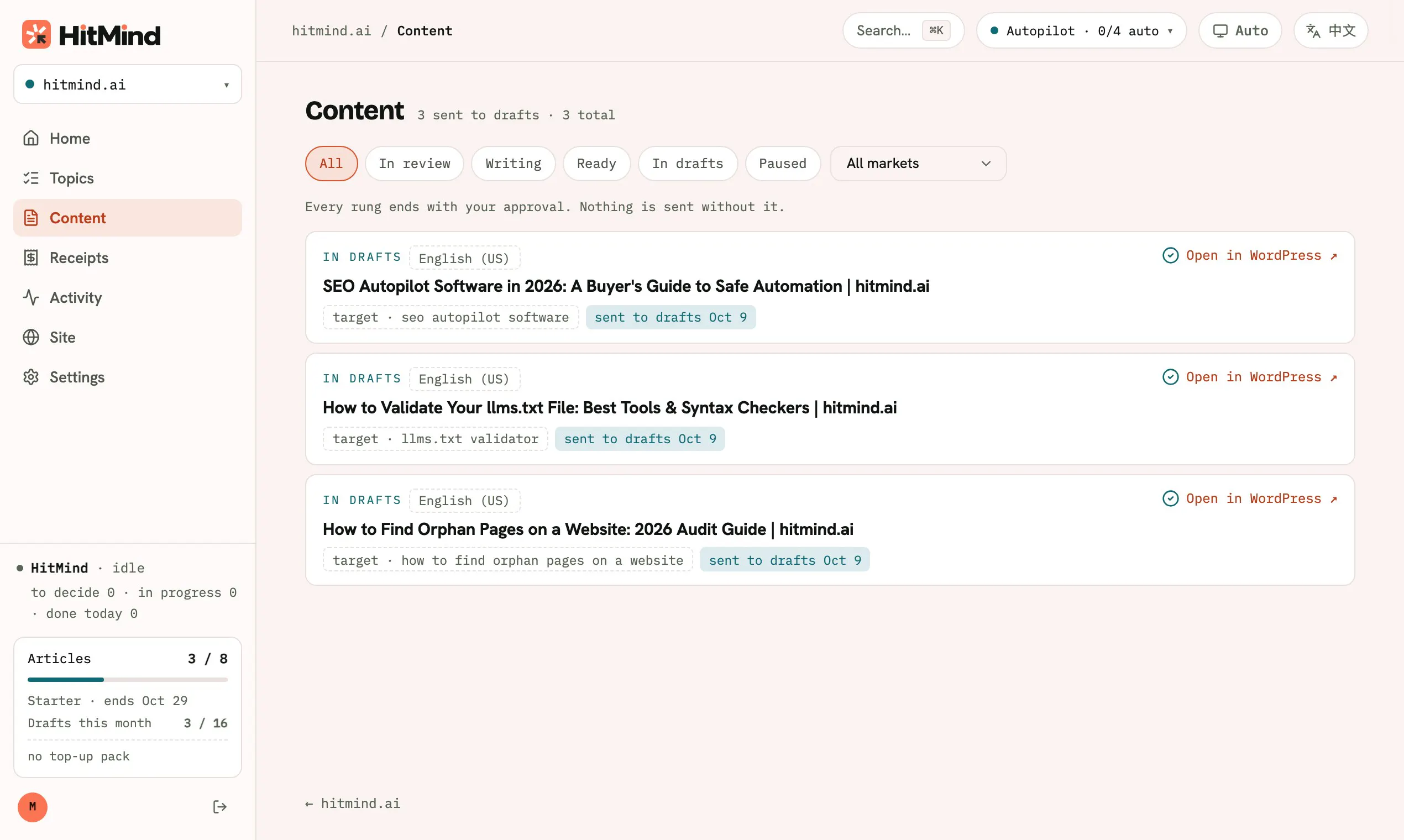
Task: Click 'sent to drafts Oct 9' on SEO card
Action: [x=670, y=318]
